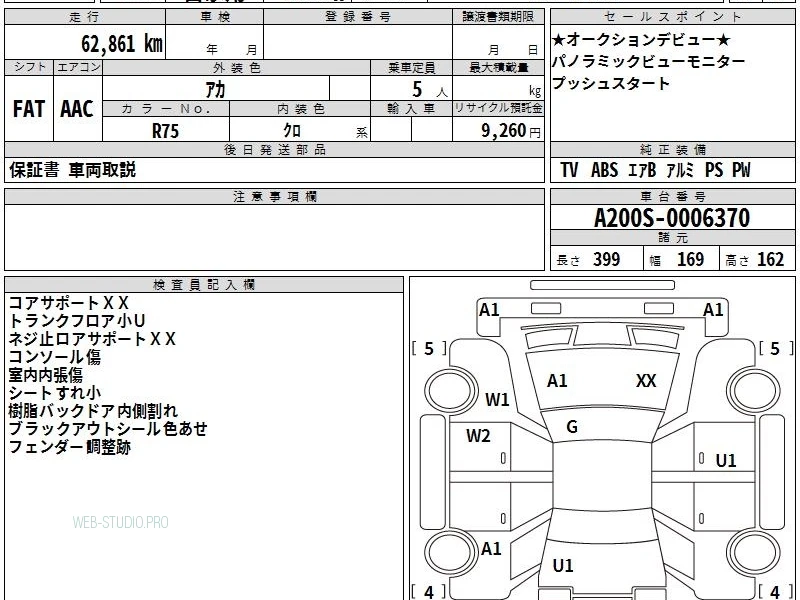Image resolution: width=800 pixels, height=600 pixels.
Task: Select the シートすれ小 note line
Action: (55, 393)
